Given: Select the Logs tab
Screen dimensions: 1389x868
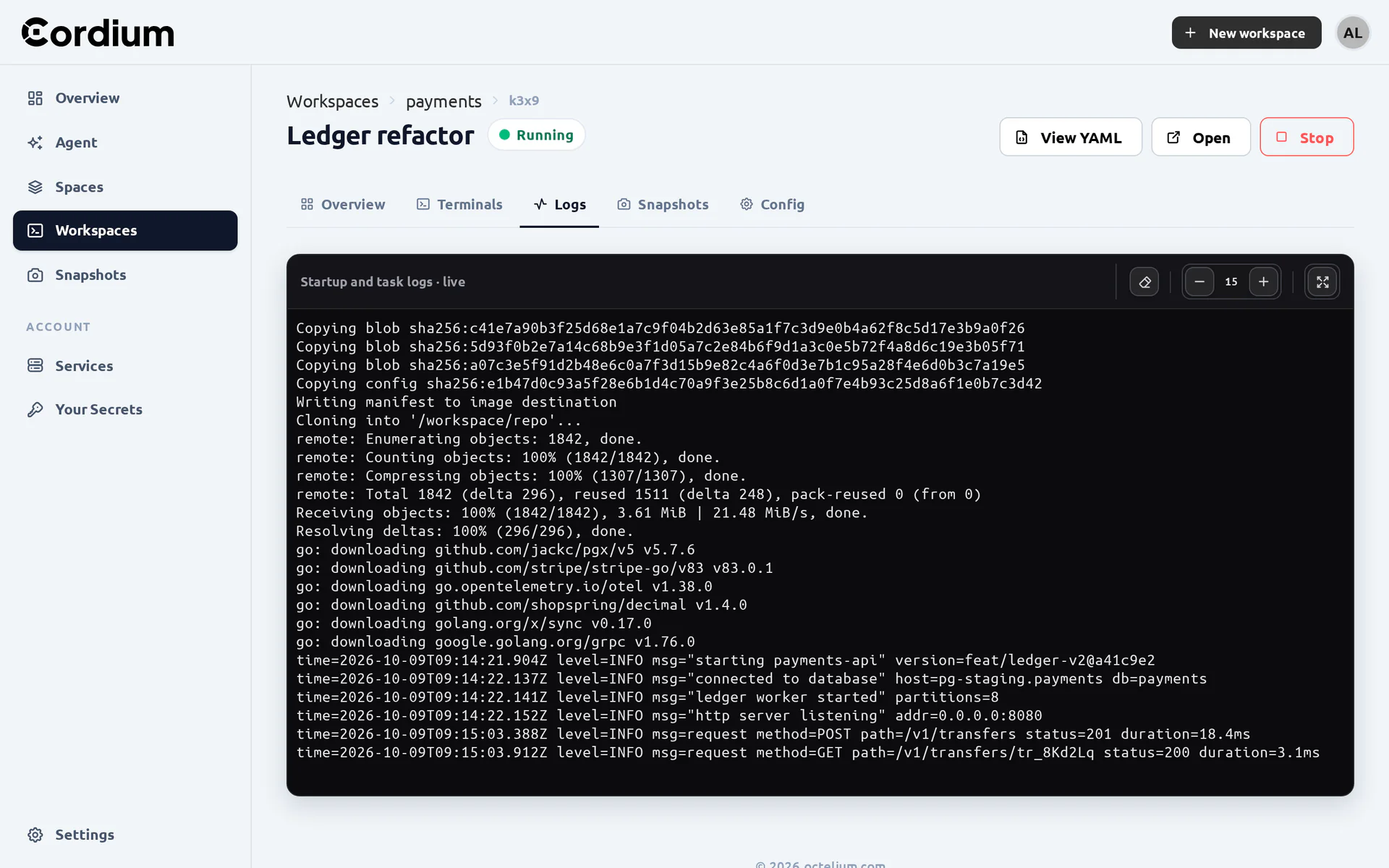Looking at the screenshot, I should (559, 205).
